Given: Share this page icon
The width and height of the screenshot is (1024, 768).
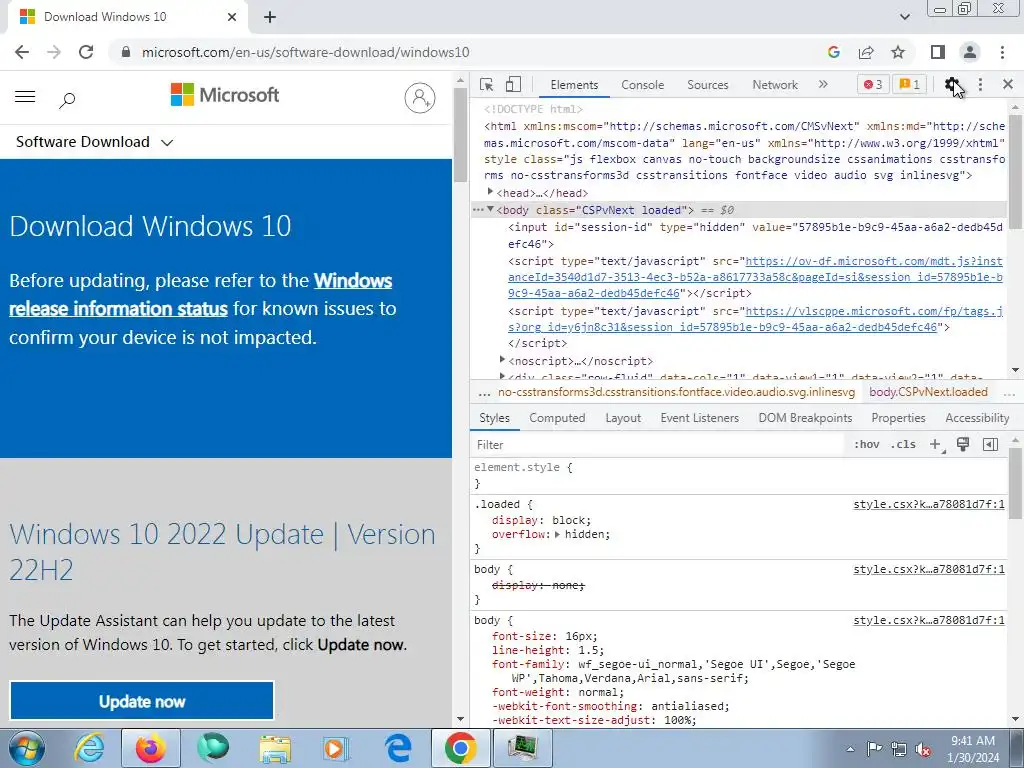Looking at the screenshot, I should pyautogui.click(x=866, y=52).
